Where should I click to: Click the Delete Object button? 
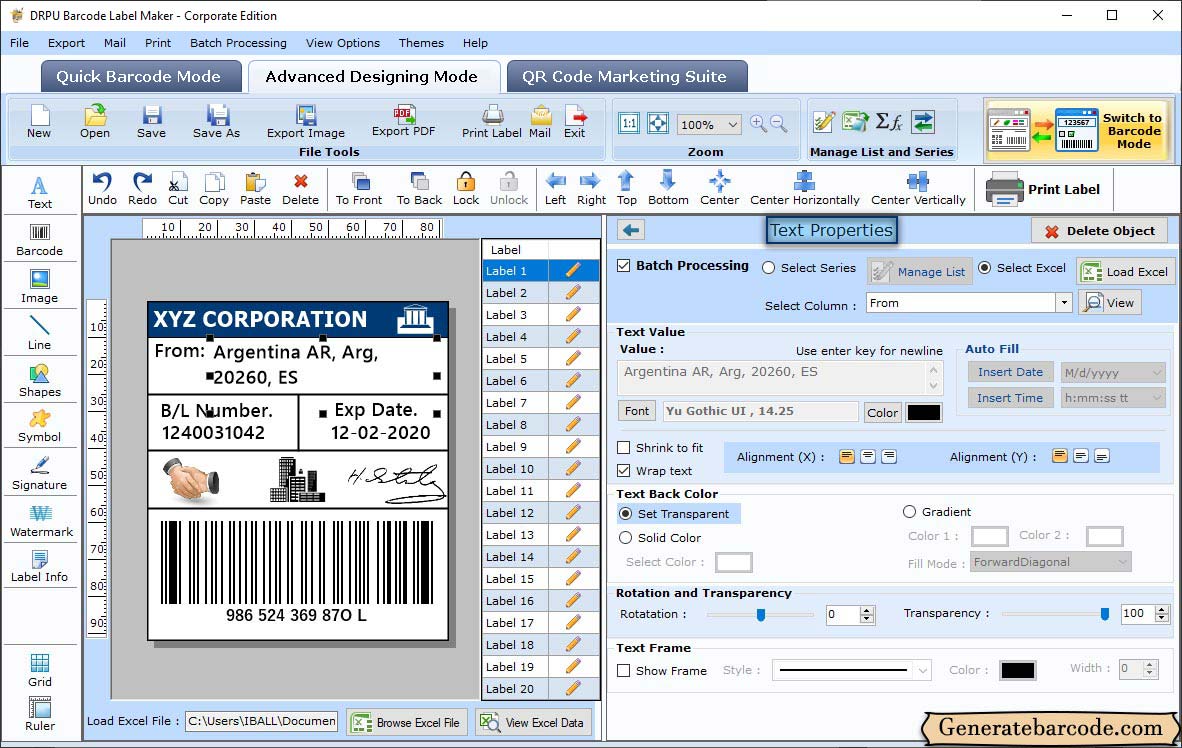tap(1099, 231)
